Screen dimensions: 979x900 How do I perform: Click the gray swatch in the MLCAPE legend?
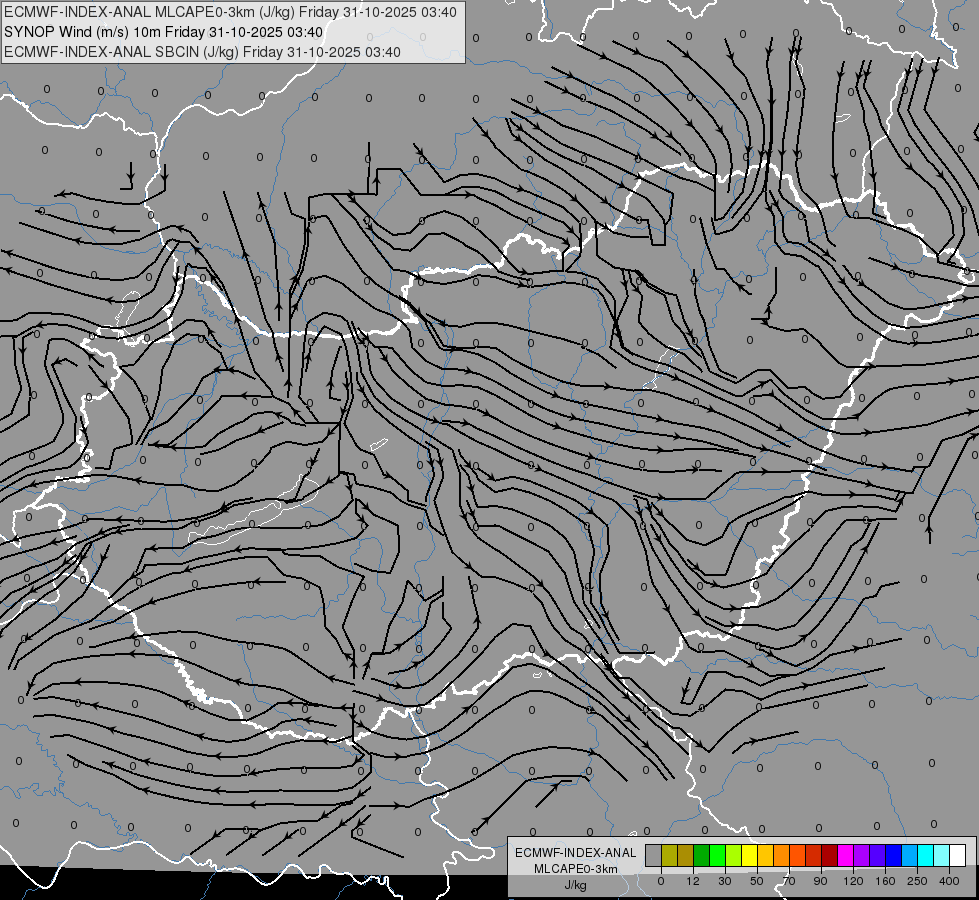[x=653, y=855]
